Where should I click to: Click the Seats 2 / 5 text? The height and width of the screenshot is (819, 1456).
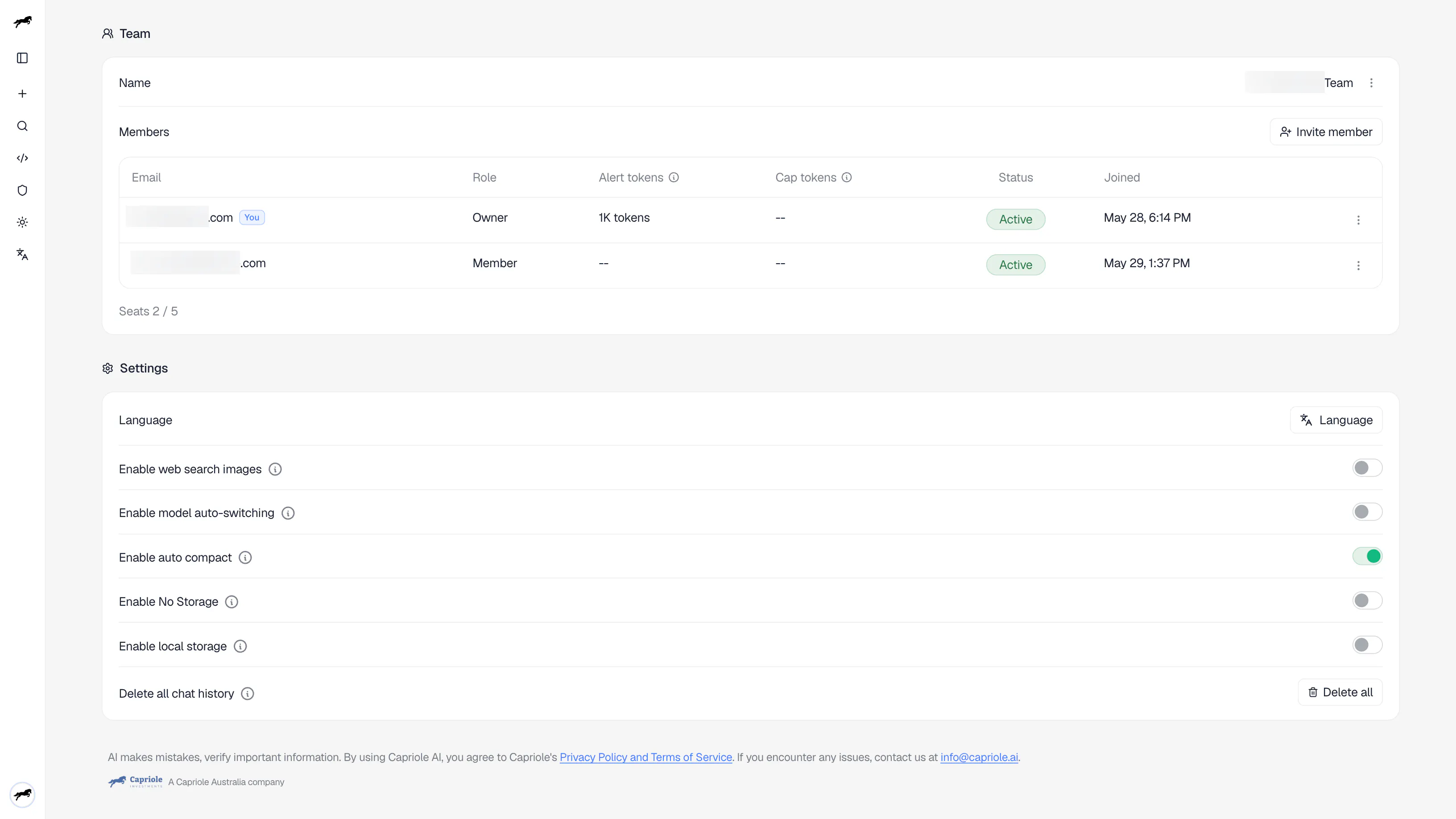coord(148,311)
